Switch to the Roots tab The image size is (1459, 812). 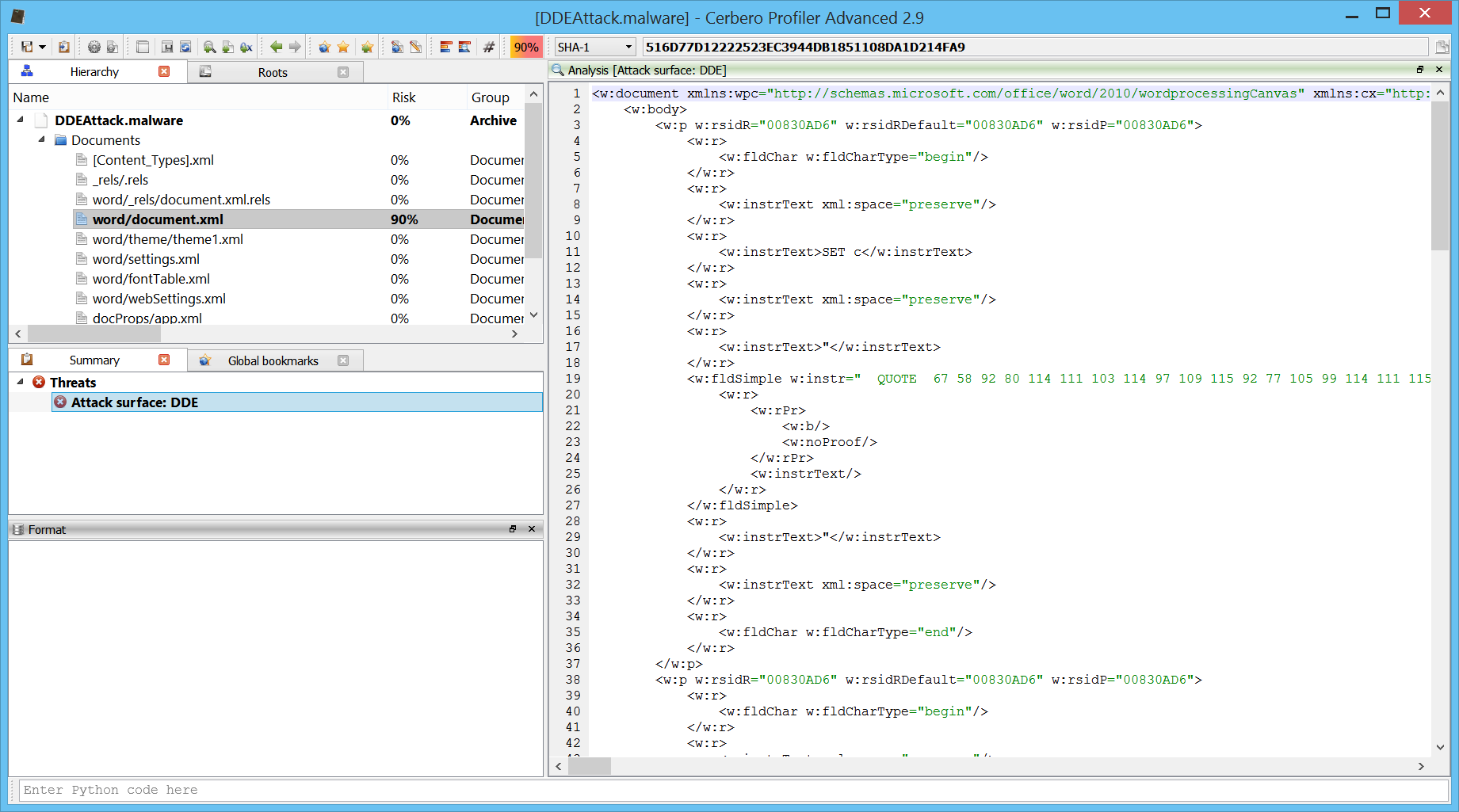tap(273, 72)
